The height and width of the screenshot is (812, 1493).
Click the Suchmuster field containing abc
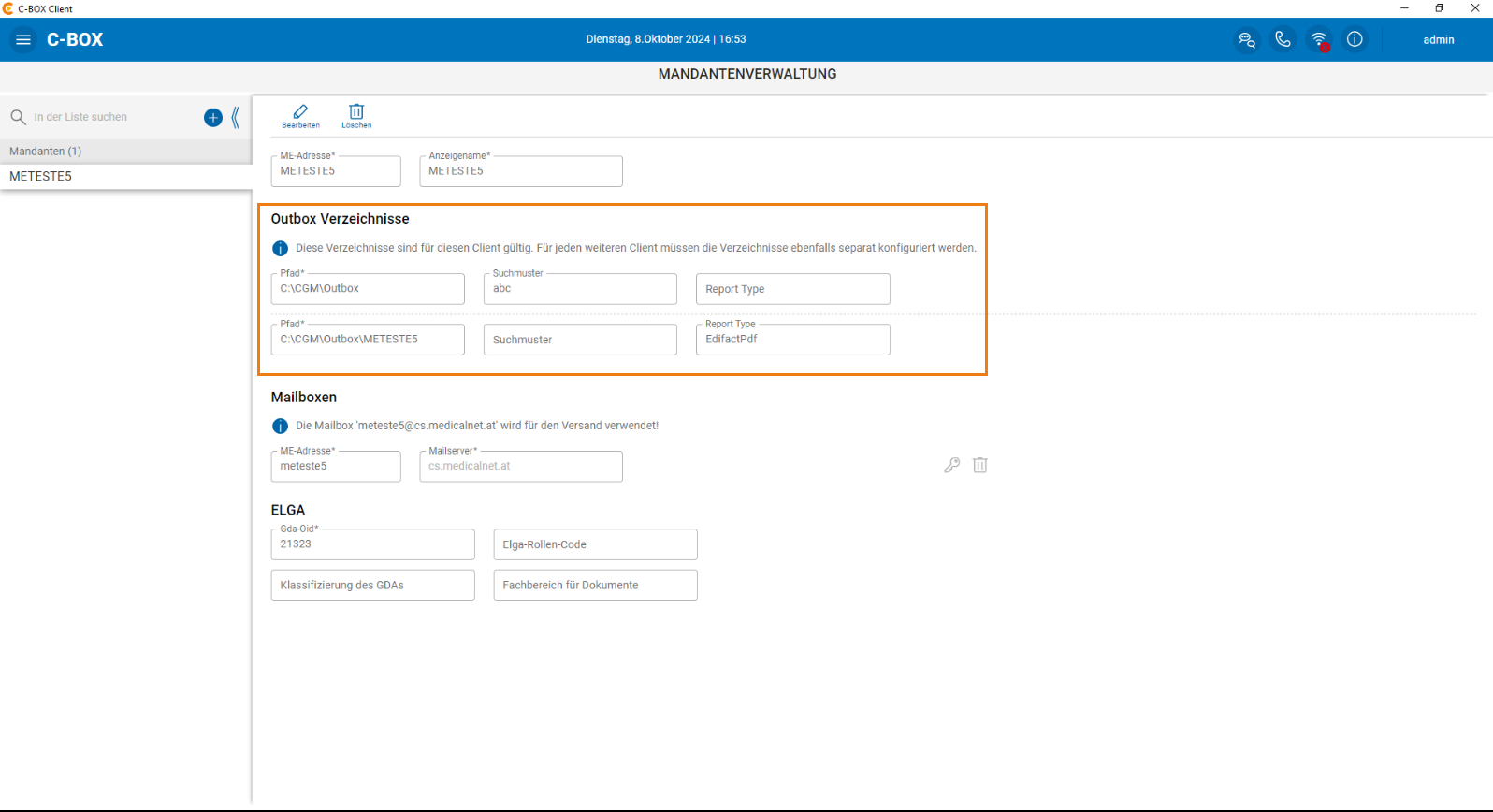[x=580, y=289]
